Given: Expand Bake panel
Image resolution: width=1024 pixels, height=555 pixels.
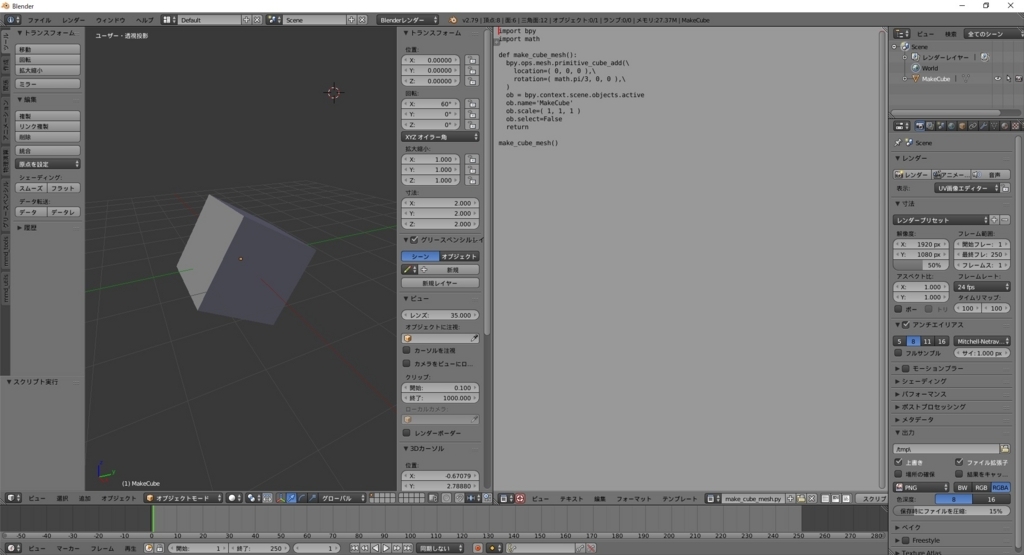Looking at the screenshot, I should point(908,527).
